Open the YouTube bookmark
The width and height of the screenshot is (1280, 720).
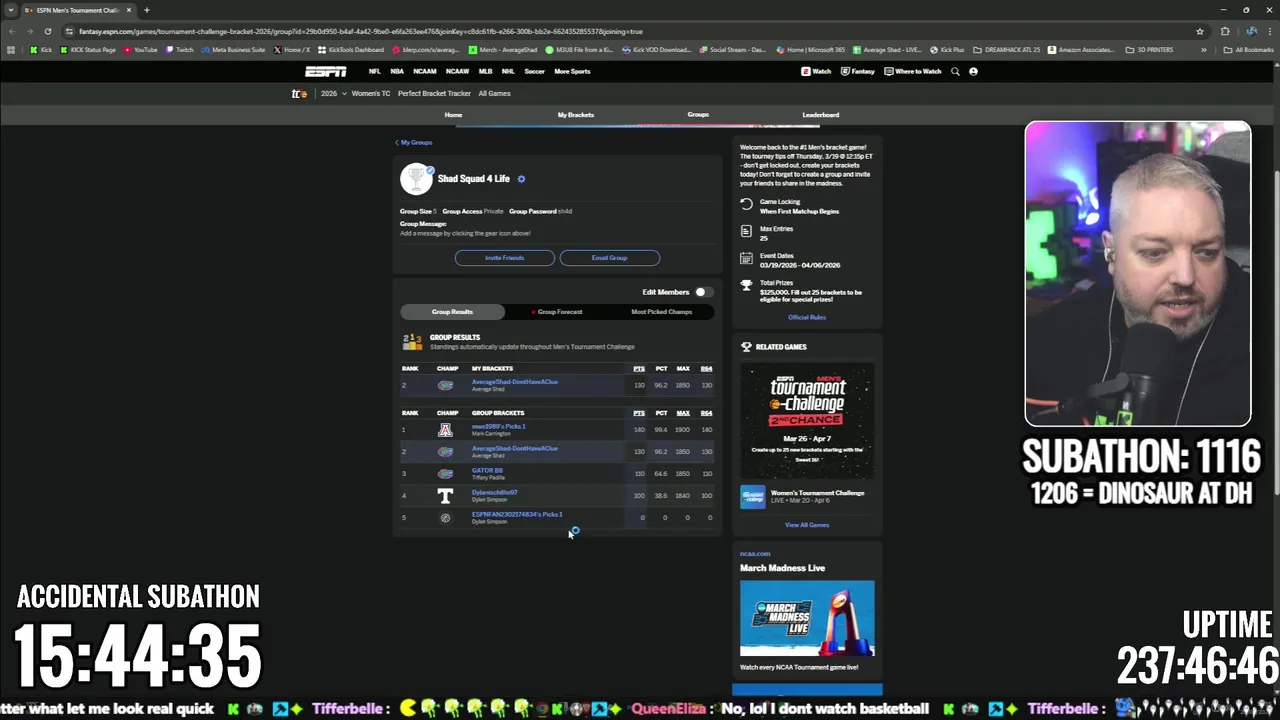coord(141,50)
